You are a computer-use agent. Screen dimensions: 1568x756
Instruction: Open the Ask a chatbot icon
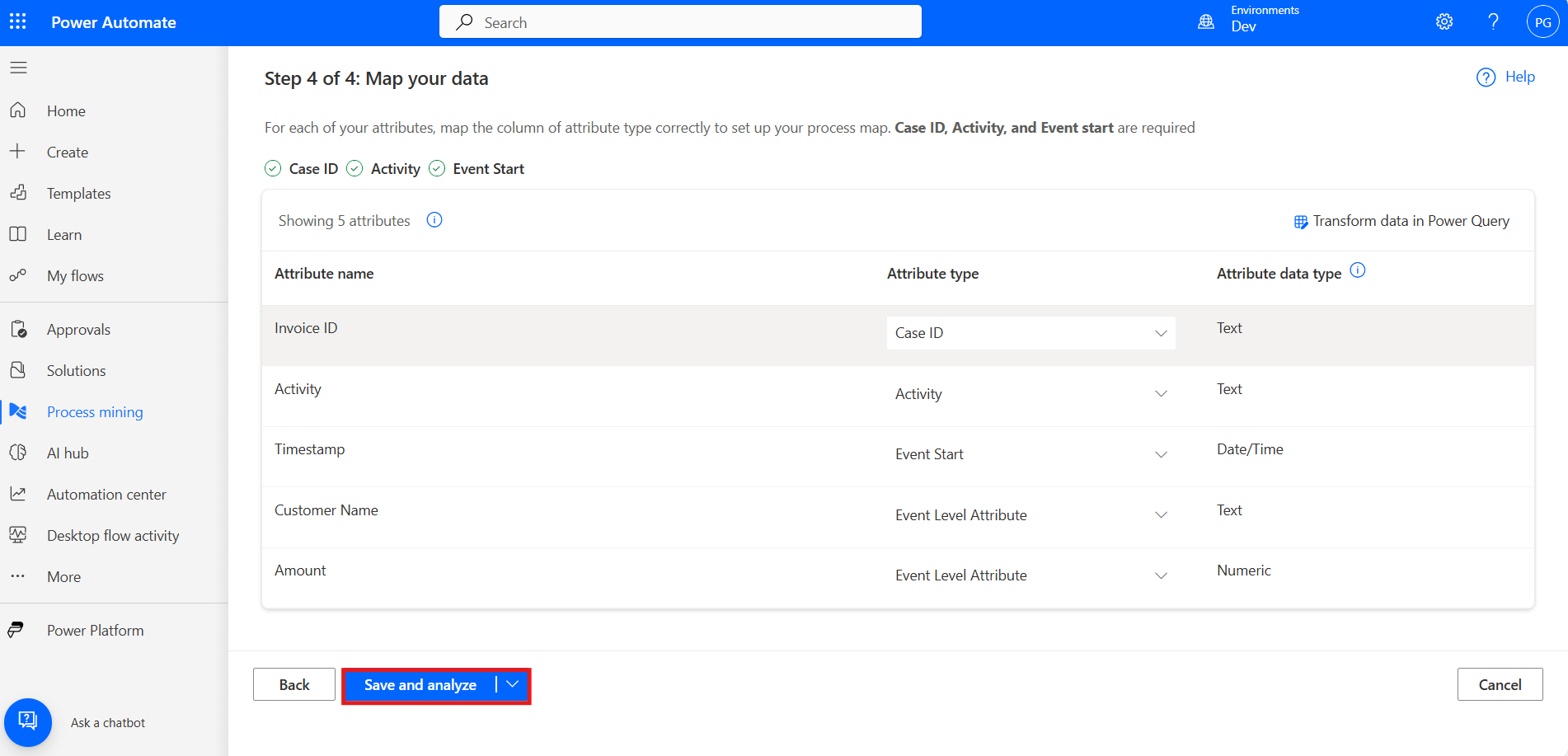[x=28, y=722]
